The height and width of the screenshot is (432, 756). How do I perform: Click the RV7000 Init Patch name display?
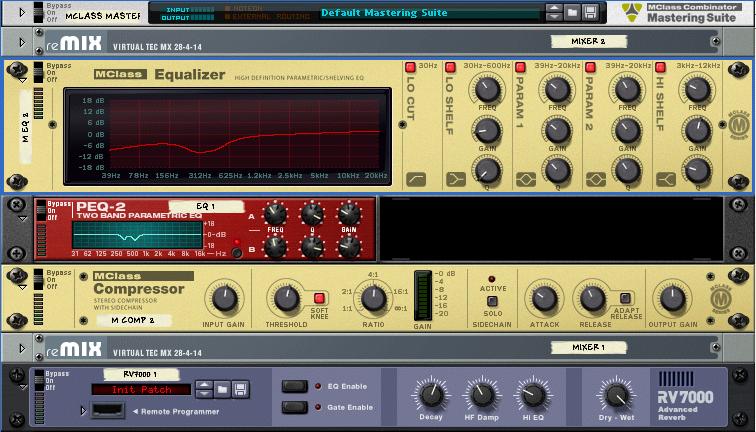141,390
